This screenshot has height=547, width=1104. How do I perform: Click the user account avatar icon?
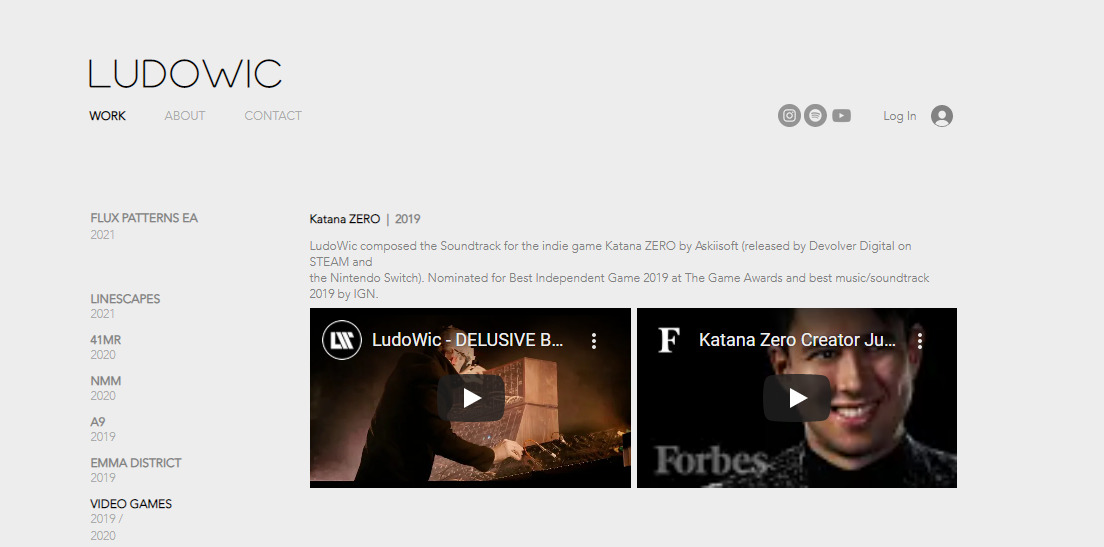pos(941,116)
